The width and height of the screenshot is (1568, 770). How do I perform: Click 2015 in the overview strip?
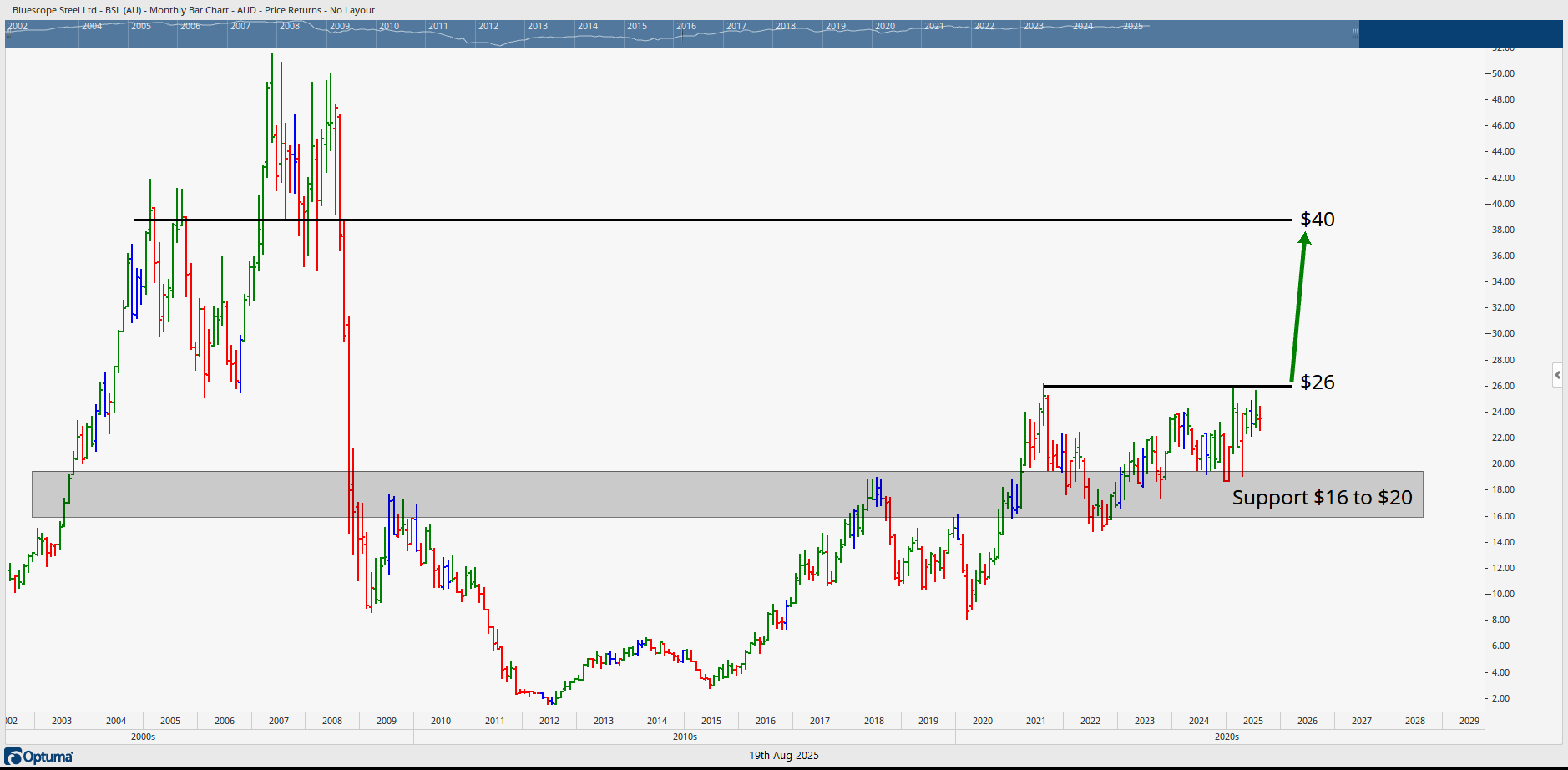pyautogui.click(x=637, y=26)
